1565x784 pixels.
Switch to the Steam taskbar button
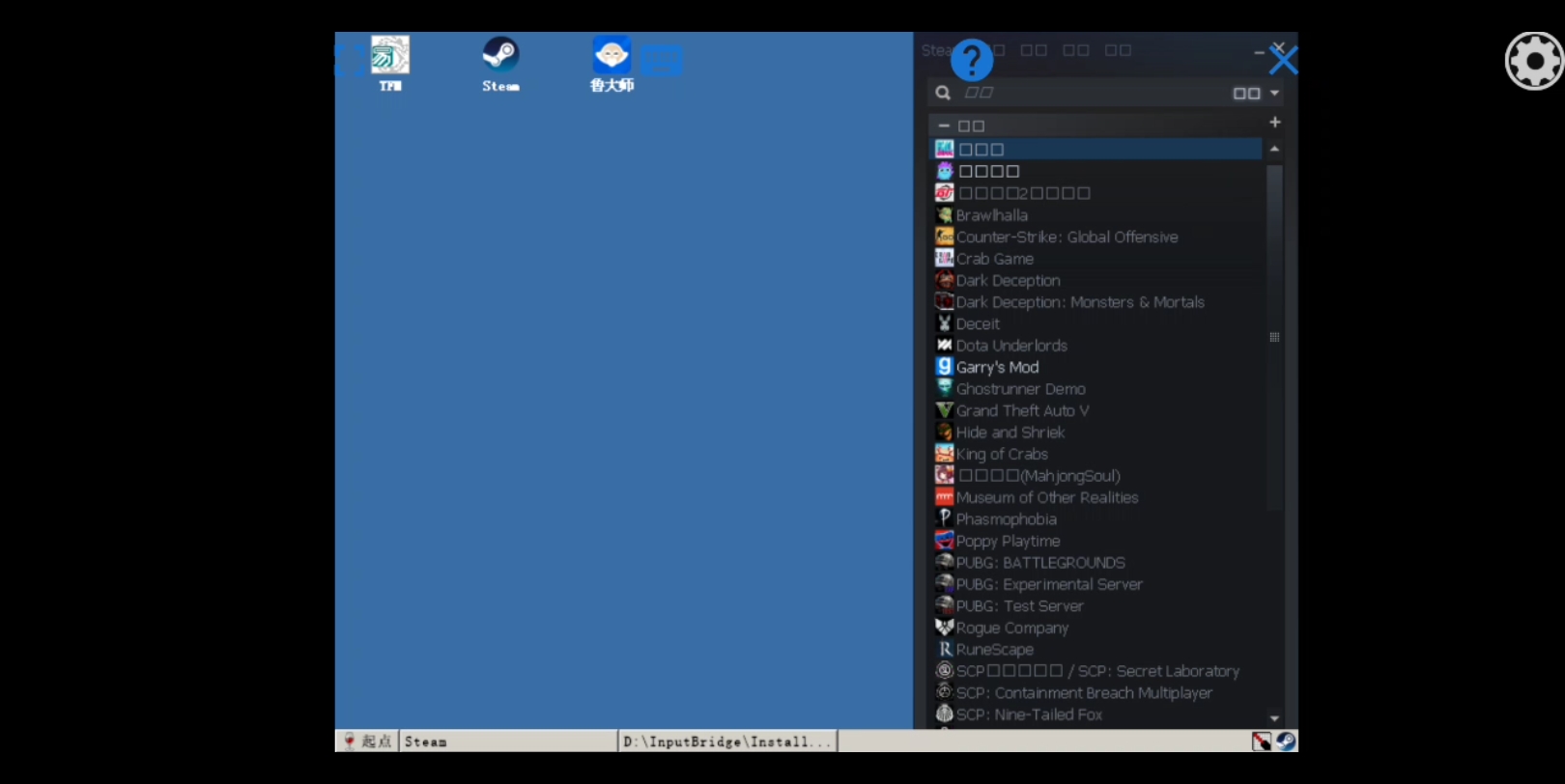coord(507,742)
